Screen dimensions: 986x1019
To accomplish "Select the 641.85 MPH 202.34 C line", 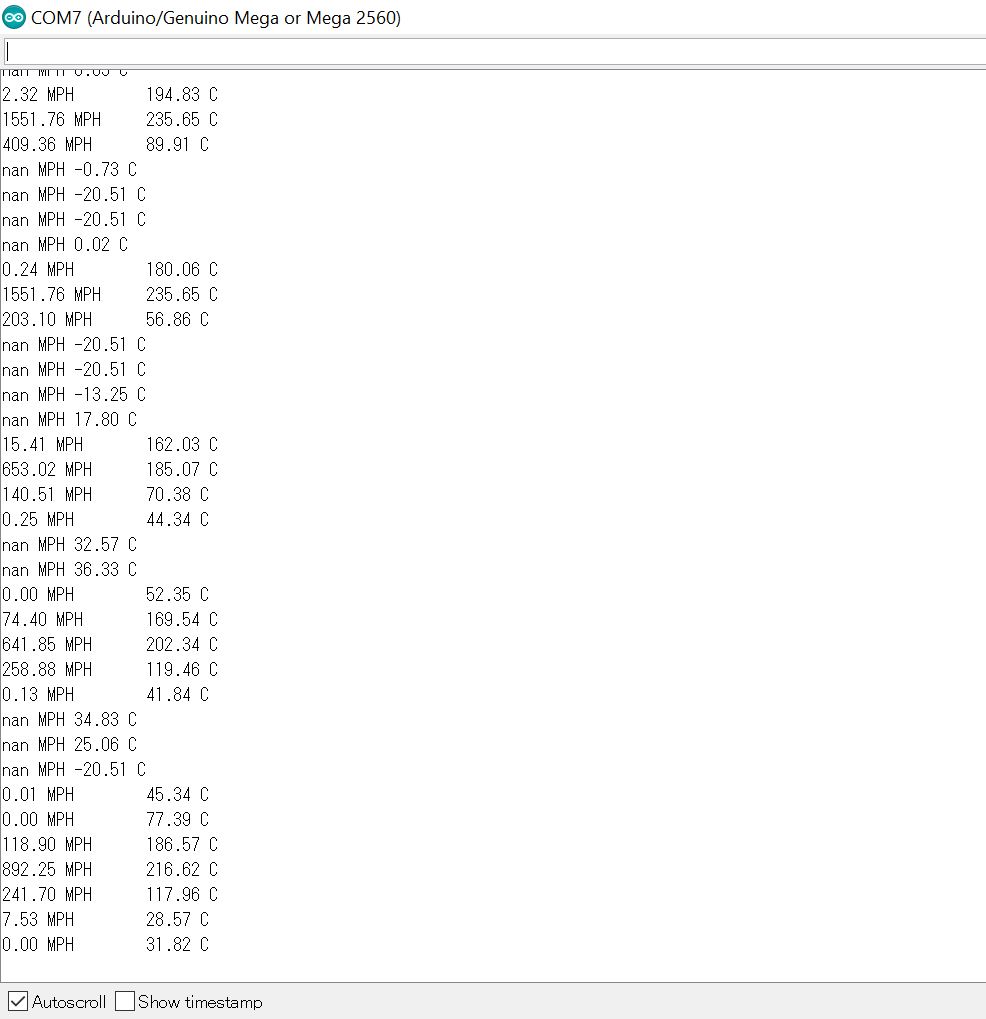I will click(110, 645).
